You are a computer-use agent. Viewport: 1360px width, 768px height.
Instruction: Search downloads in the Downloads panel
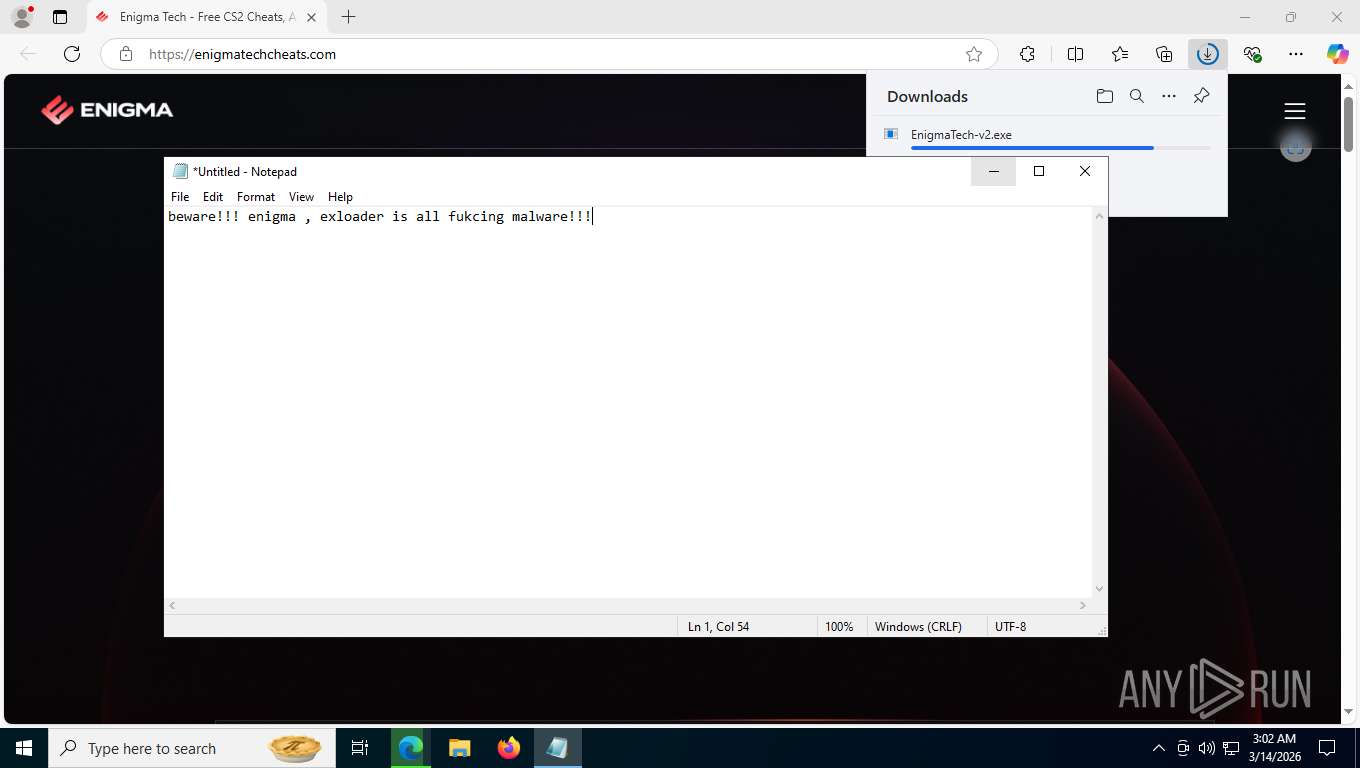(x=1137, y=96)
